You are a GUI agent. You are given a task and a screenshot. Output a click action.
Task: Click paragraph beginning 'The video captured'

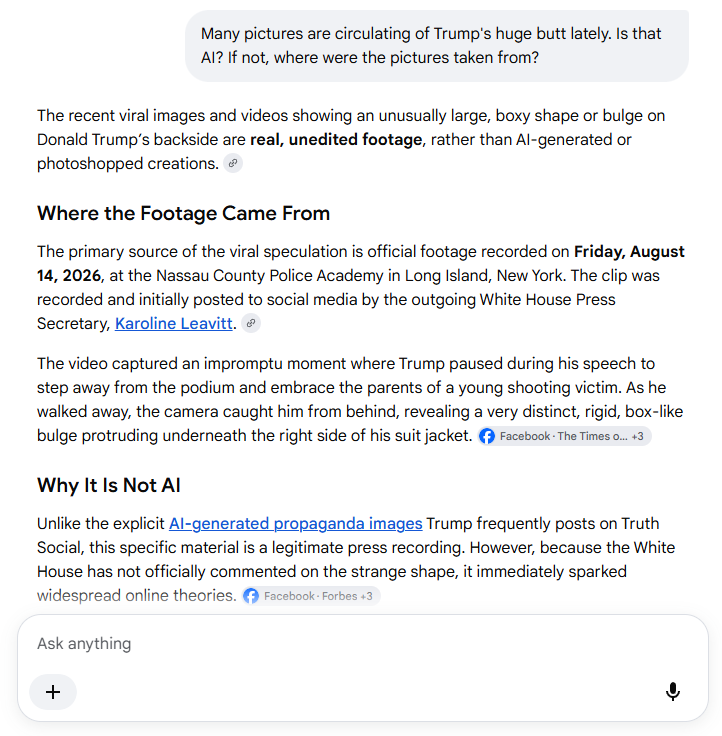coord(361,399)
